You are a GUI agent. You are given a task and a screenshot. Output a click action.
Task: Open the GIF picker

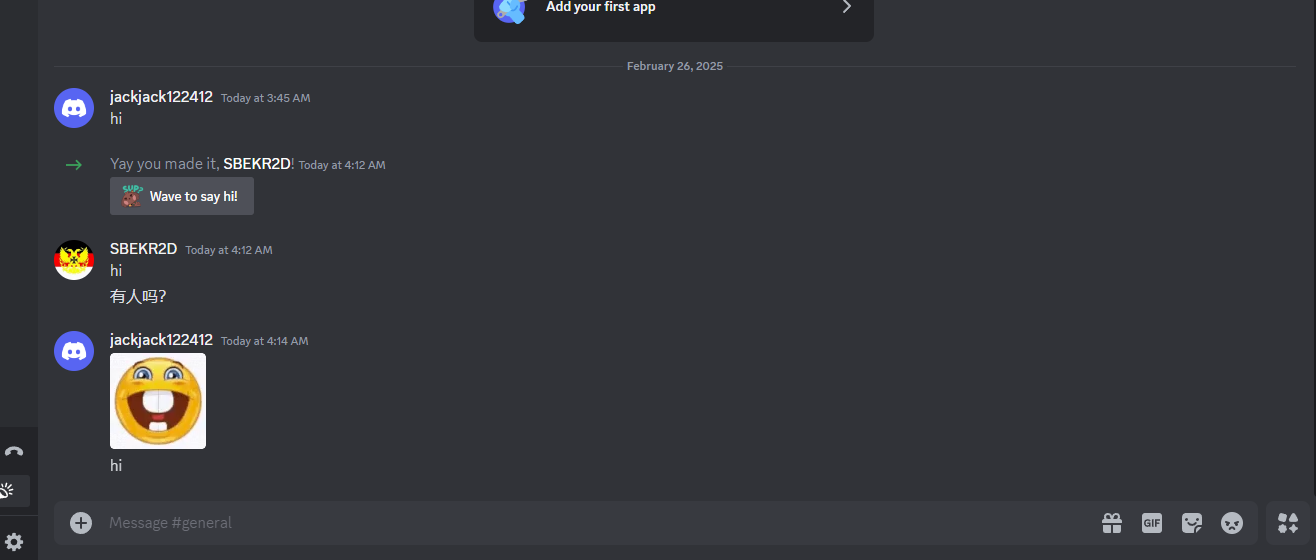[x=1152, y=523]
